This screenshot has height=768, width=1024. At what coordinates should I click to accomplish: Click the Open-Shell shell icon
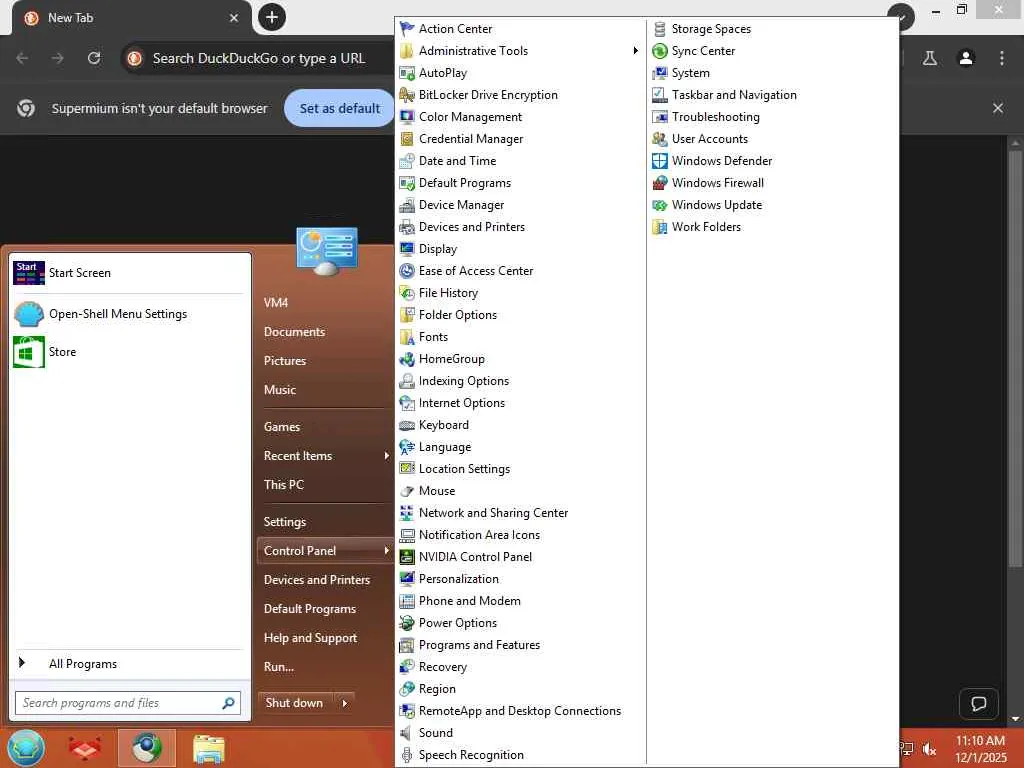(29, 314)
